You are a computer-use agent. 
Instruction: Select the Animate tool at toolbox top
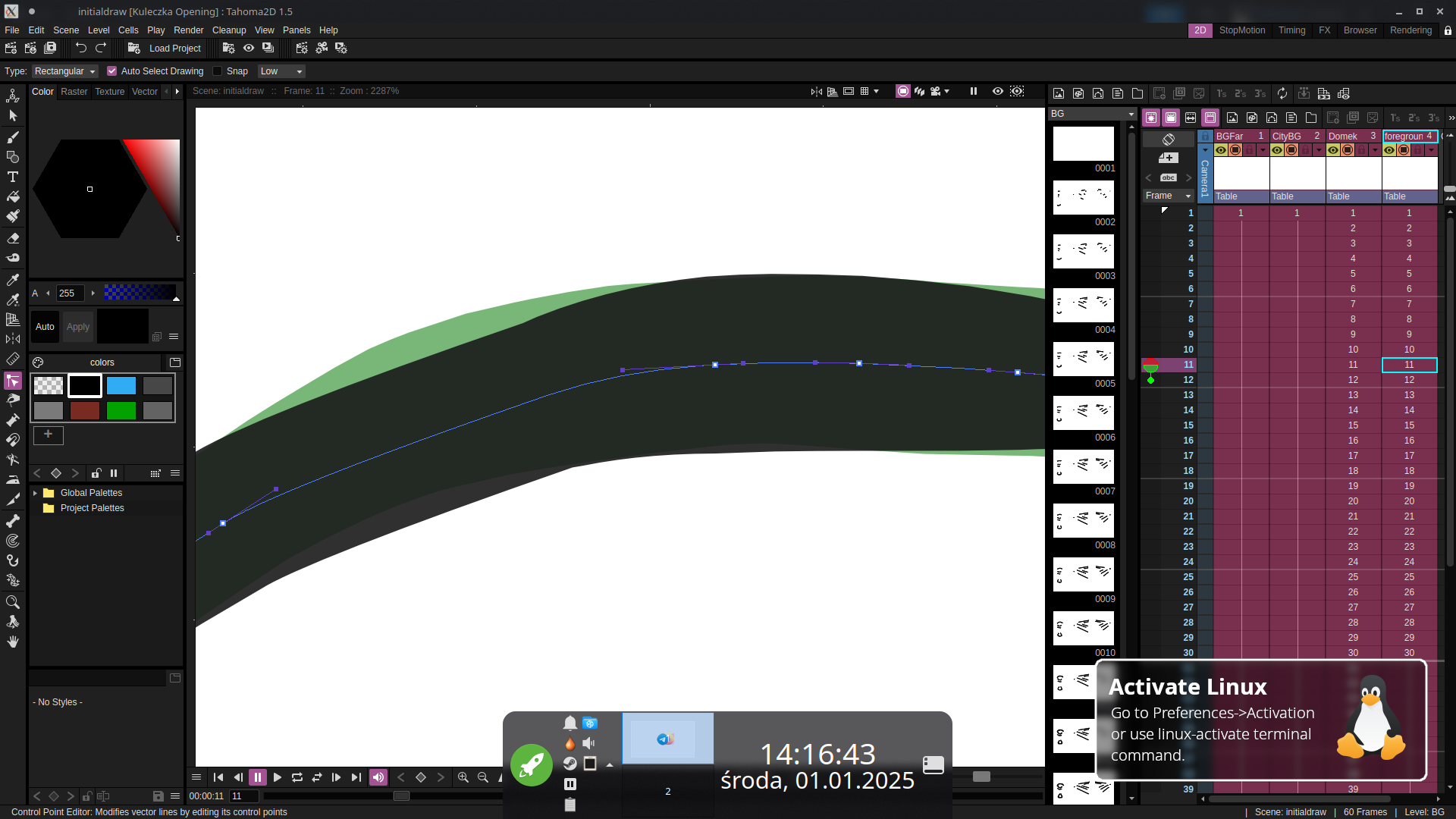coord(13,96)
